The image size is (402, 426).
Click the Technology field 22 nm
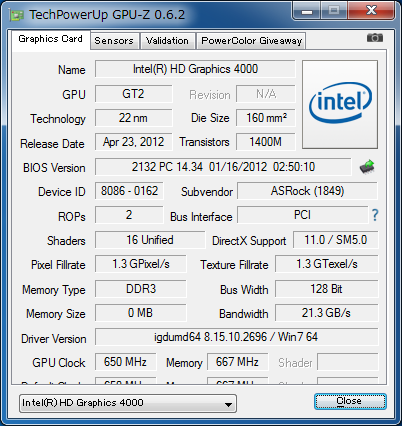click(x=133, y=118)
